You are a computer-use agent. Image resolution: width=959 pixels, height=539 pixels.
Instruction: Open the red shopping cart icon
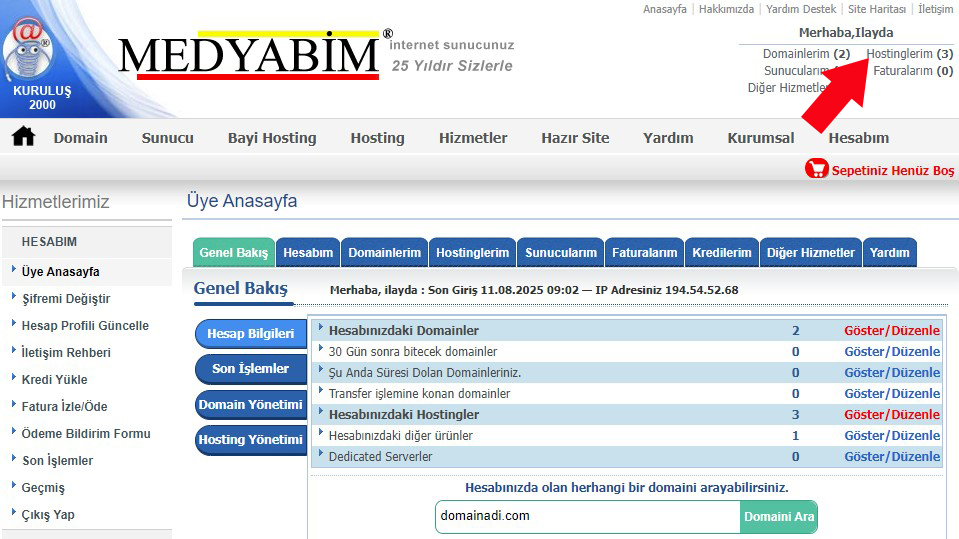tap(816, 168)
